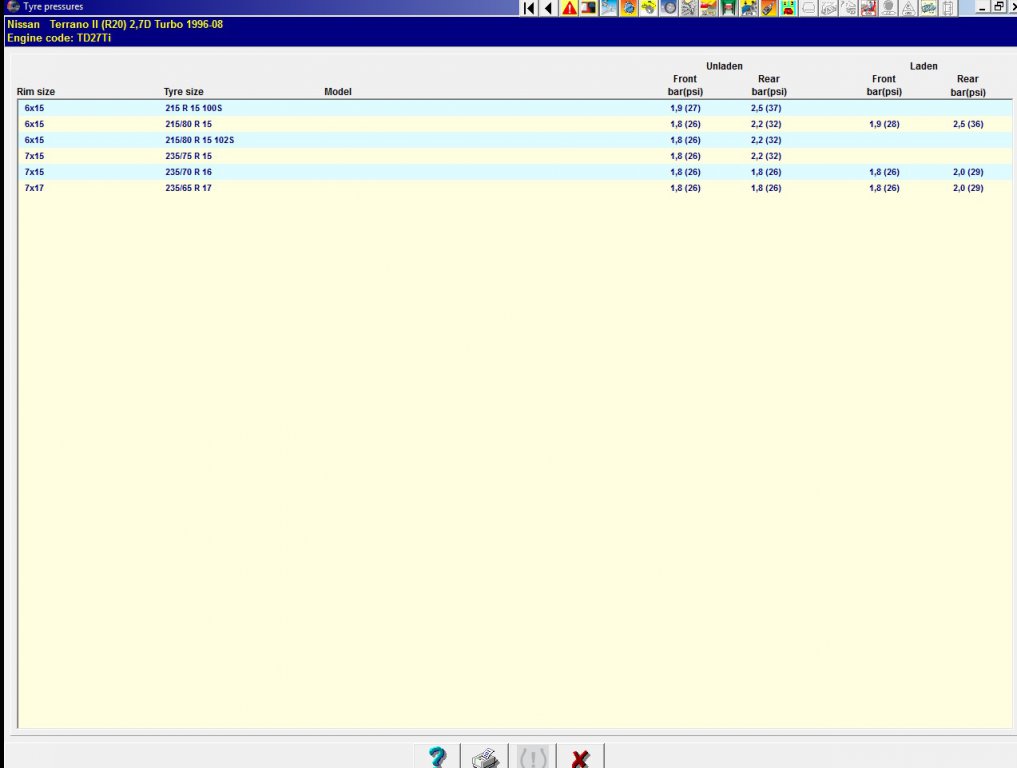Restore down the window
Screen dimensions: 1017x768
click(x=998, y=7)
